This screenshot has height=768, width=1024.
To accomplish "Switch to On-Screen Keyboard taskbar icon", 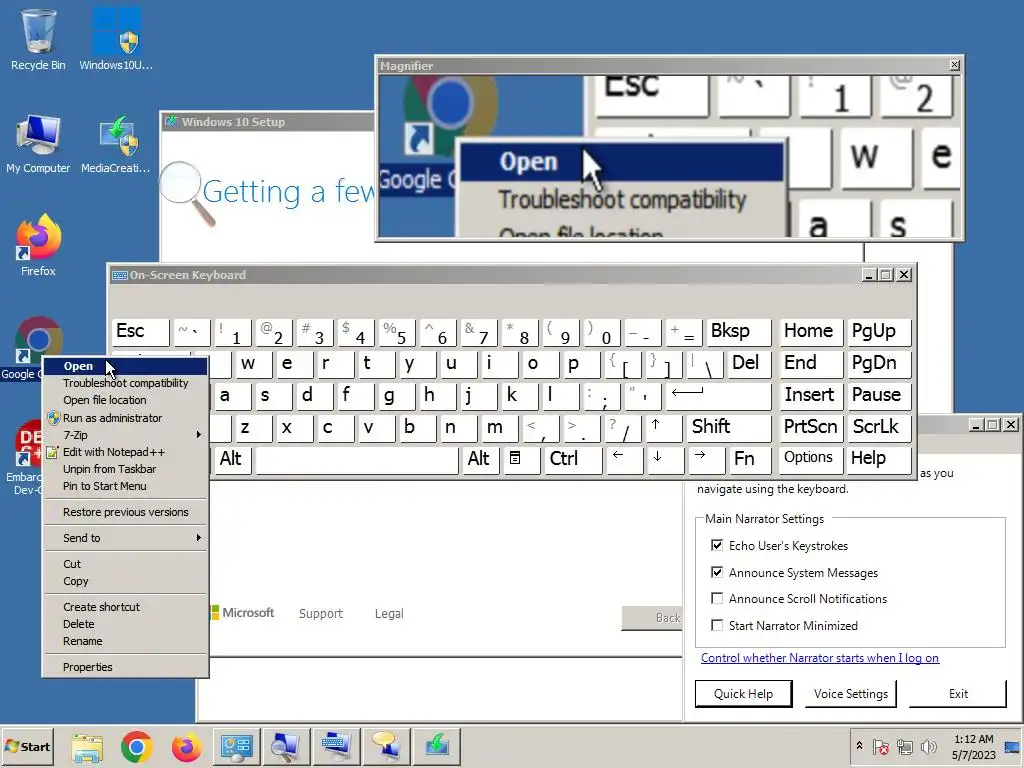I will pyautogui.click(x=336, y=747).
